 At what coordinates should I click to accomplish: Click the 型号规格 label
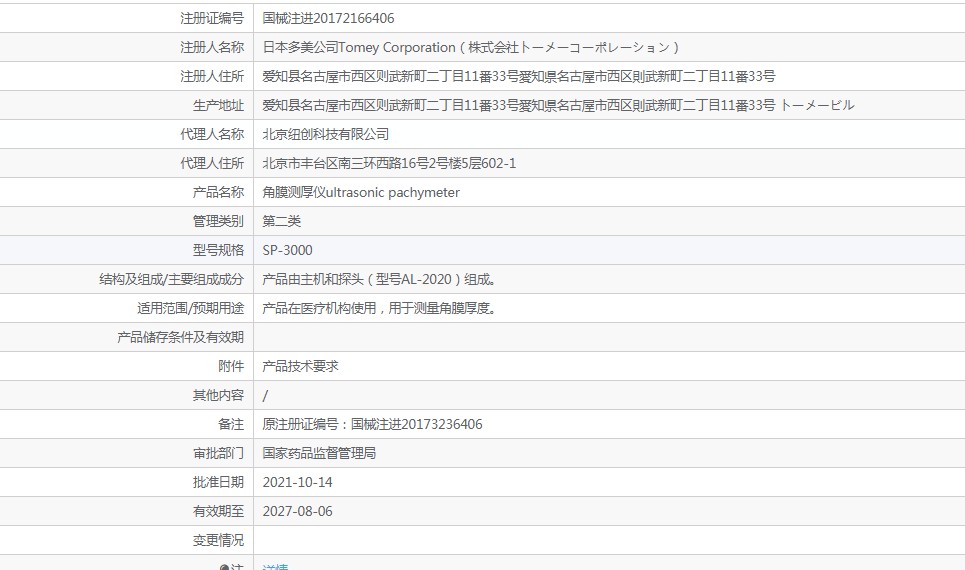[x=218, y=250]
